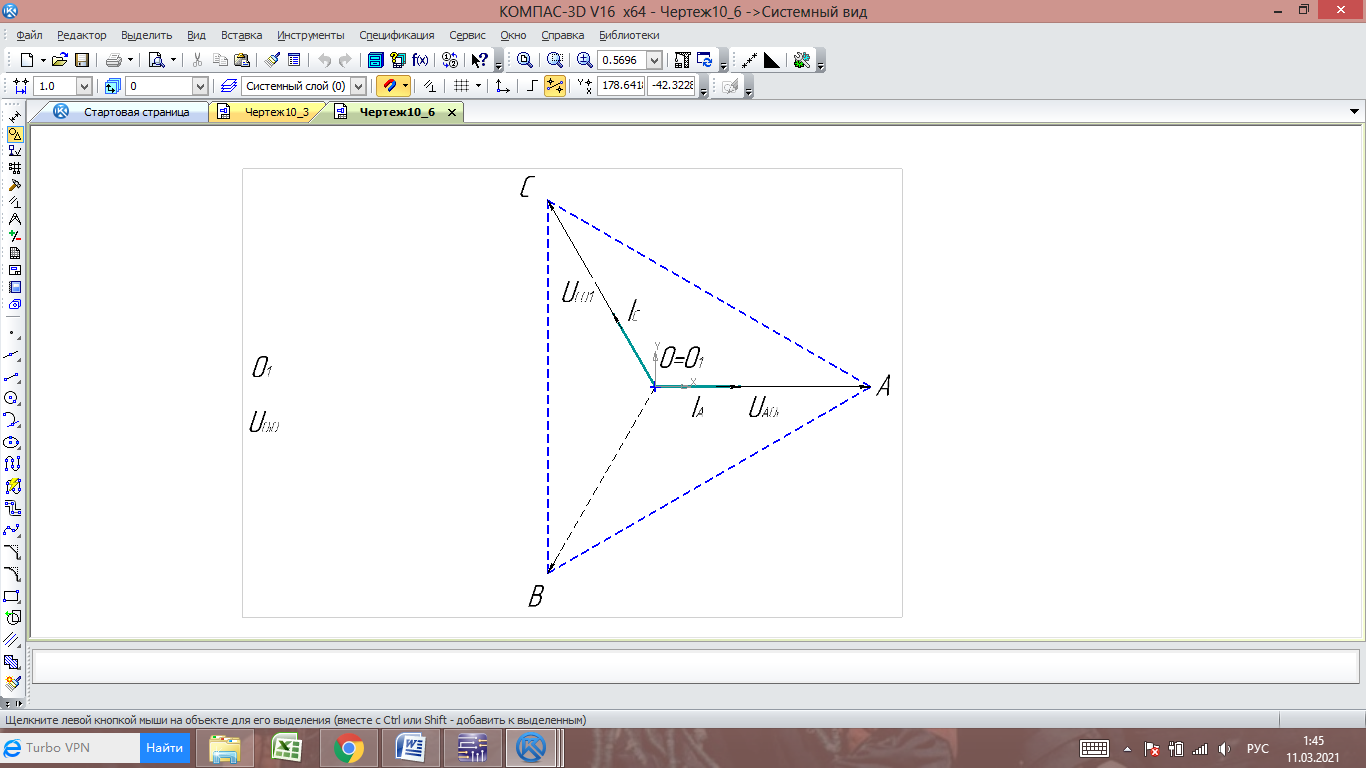The height and width of the screenshot is (768, 1366).
Task: Open the Системный слой (0) layer dropdown
Action: tap(358, 87)
